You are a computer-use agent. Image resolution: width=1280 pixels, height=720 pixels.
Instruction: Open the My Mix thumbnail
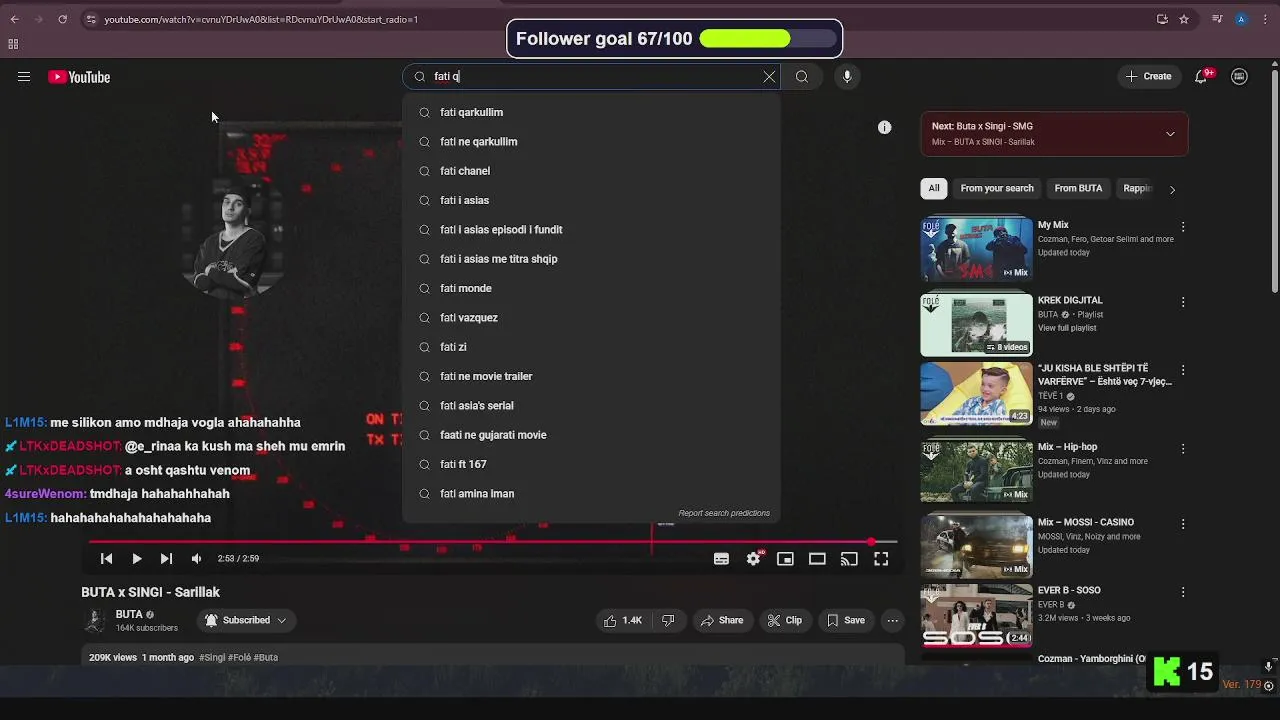(x=976, y=249)
